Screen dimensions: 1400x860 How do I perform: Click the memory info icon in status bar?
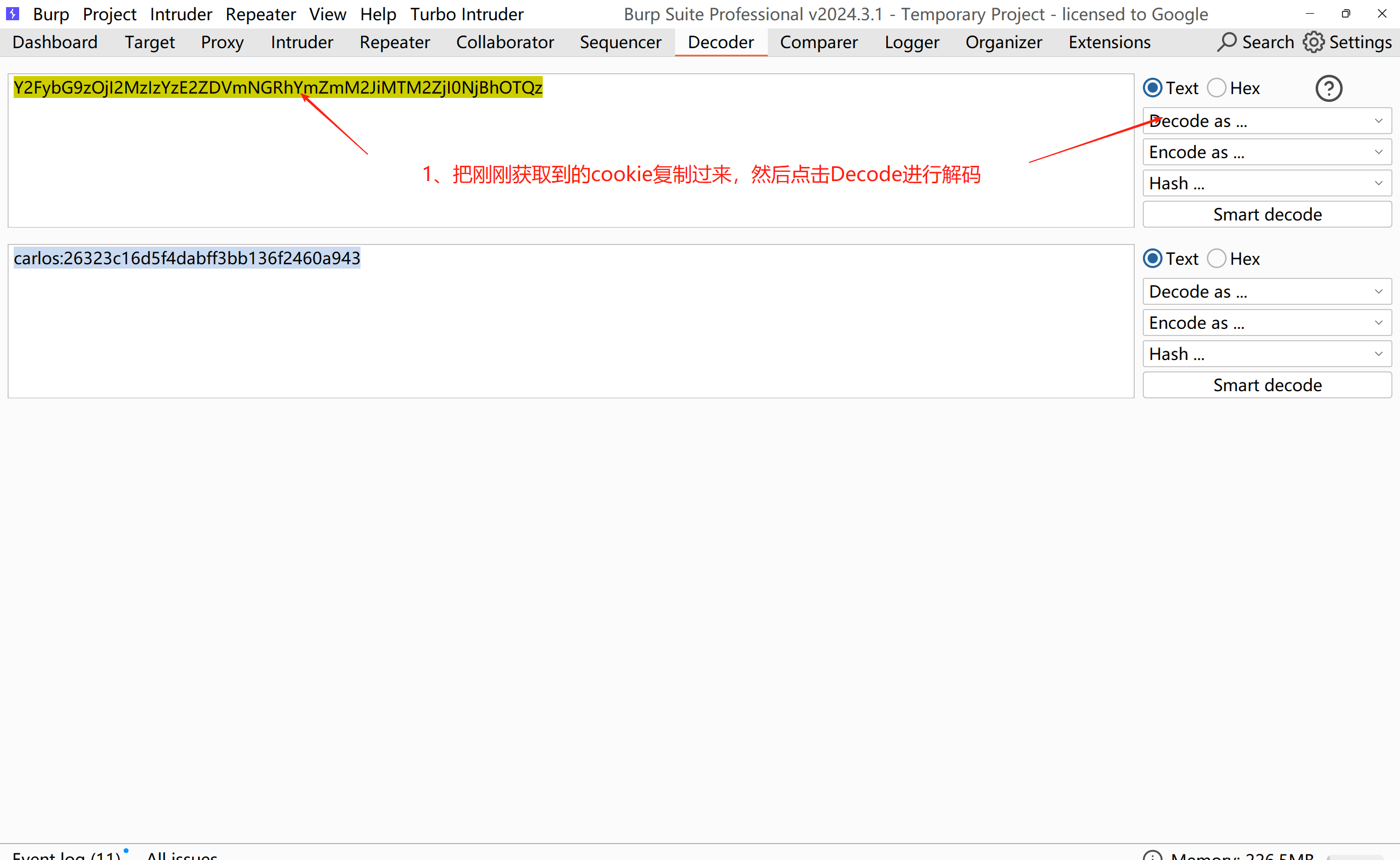(1153, 855)
